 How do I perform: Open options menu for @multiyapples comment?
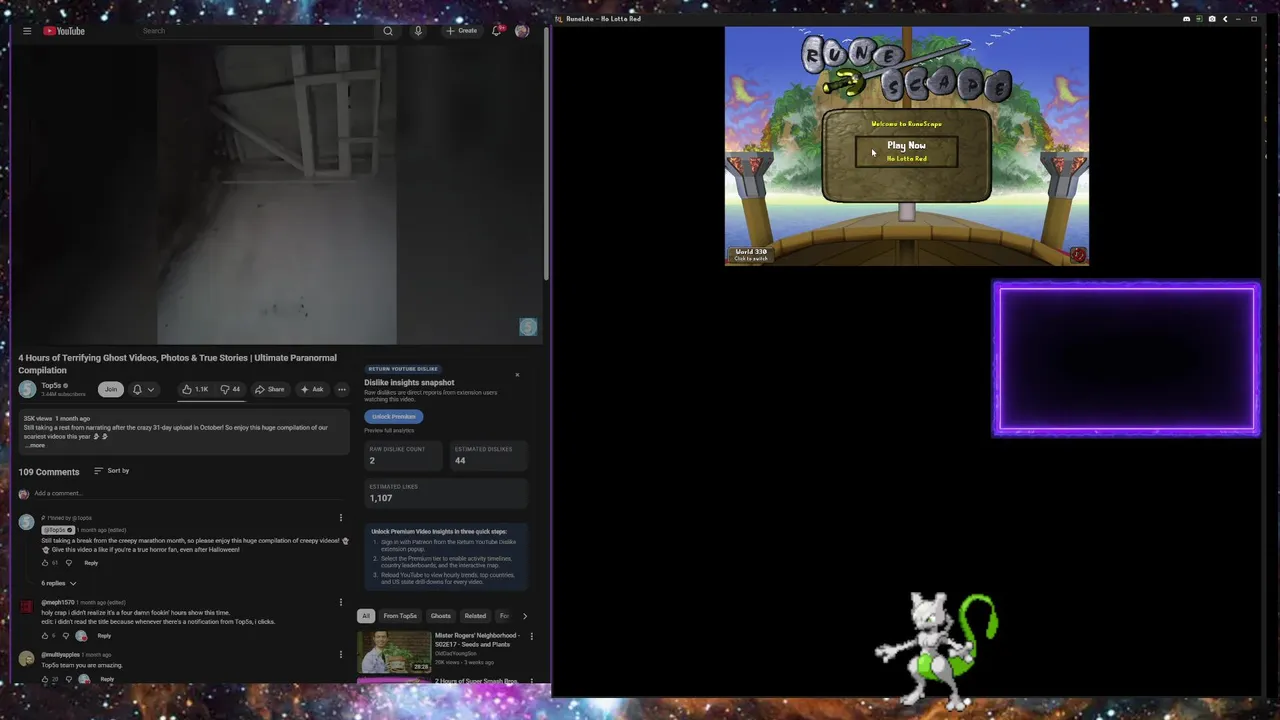click(x=341, y=654)
